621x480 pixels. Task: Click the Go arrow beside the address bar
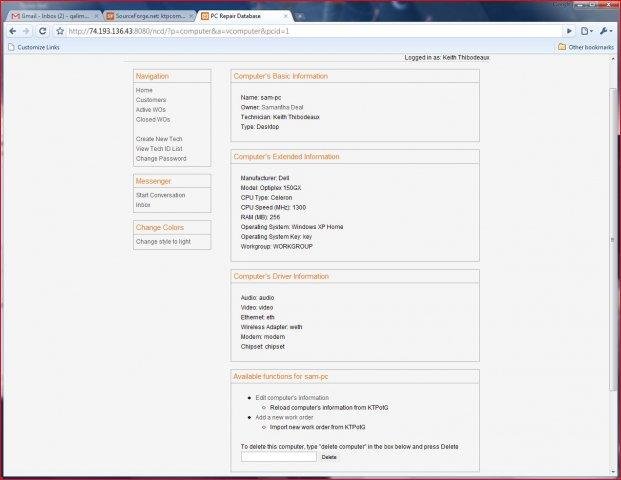[570, 31]
